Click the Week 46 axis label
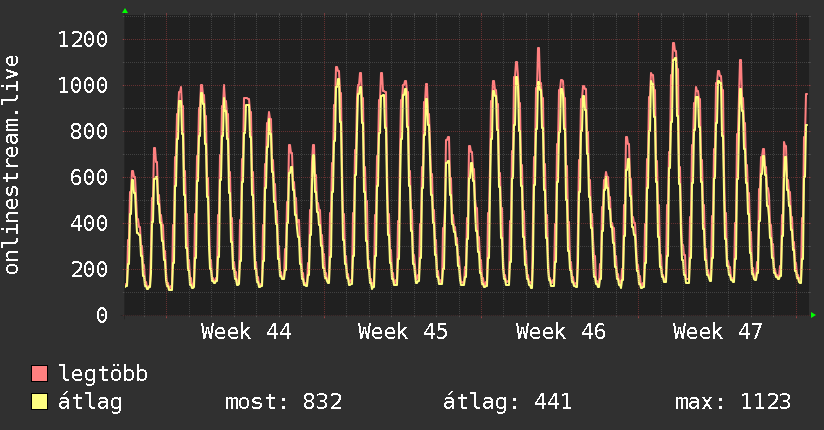The width and height of the screenshot is (824, 430). (561, 332)
